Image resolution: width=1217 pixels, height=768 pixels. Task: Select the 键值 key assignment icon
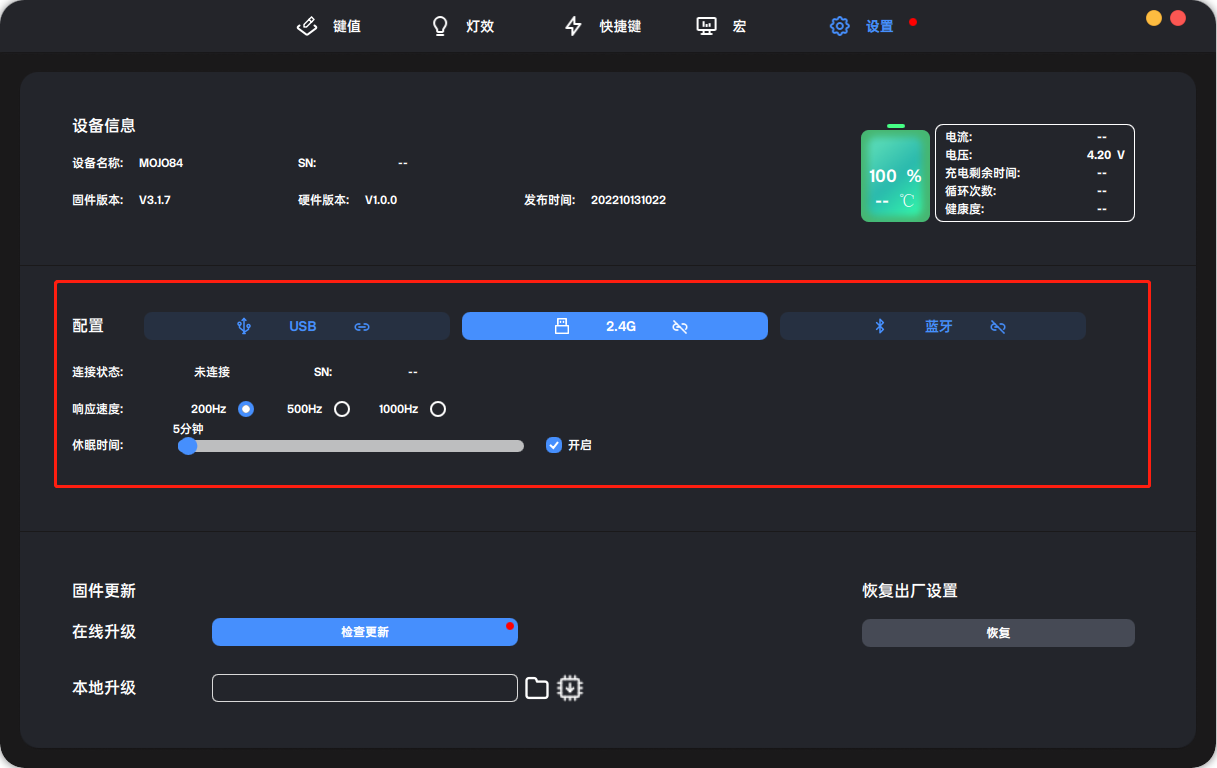(x=307, y=26)
